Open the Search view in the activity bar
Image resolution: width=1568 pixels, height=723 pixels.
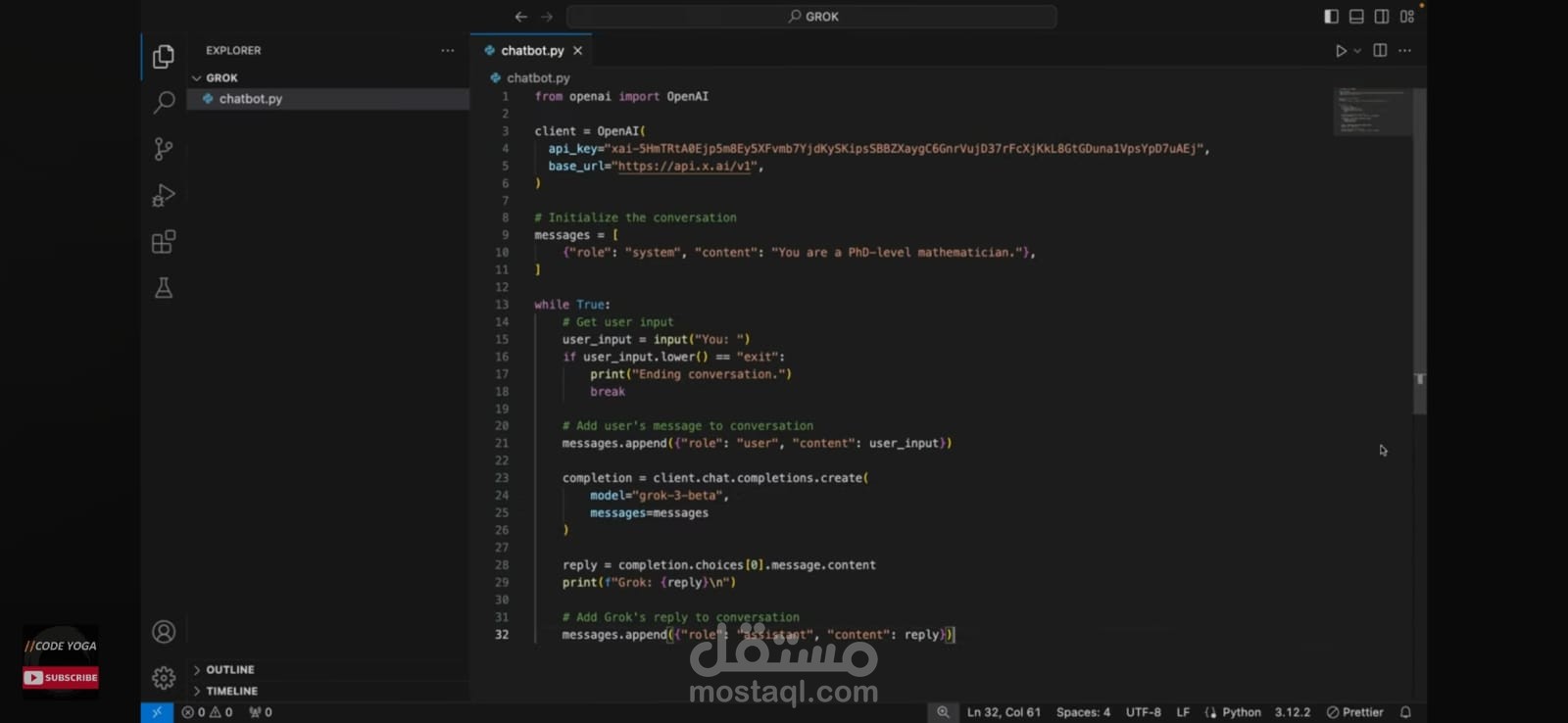(x=164, y=102)
